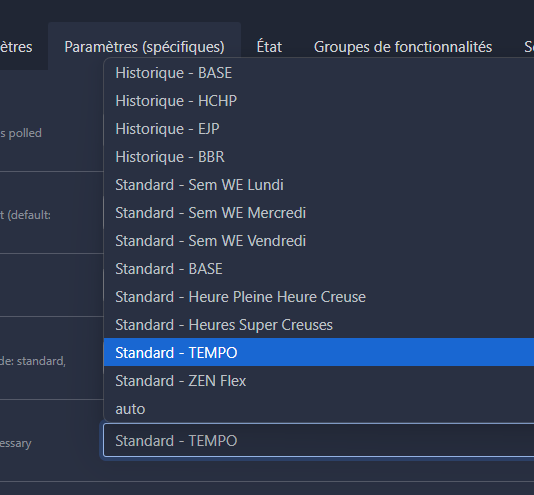
Task: Open the partially visible tab left of Paramètres (spécifiques)
Action: [x=16, y=47]
